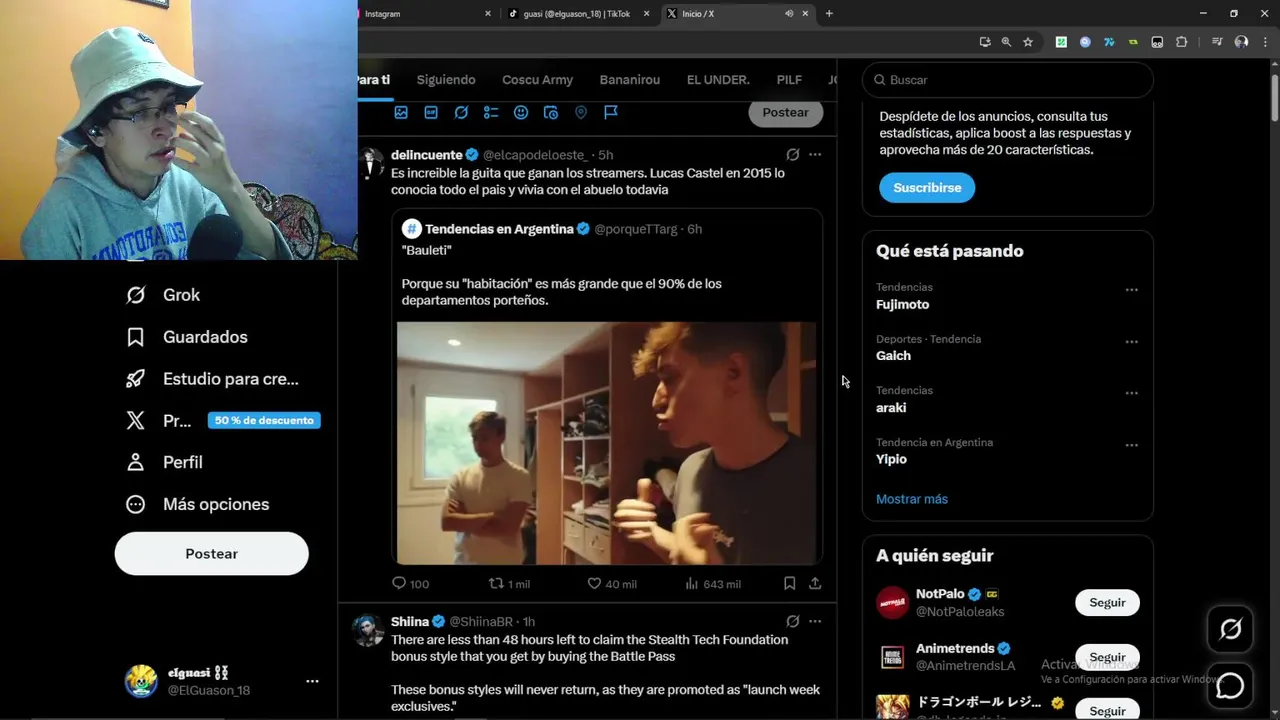Open the floating messages chat button
Image resolution: width=1280 pixels, height=720 pixels.
[x=1230, y=686]
